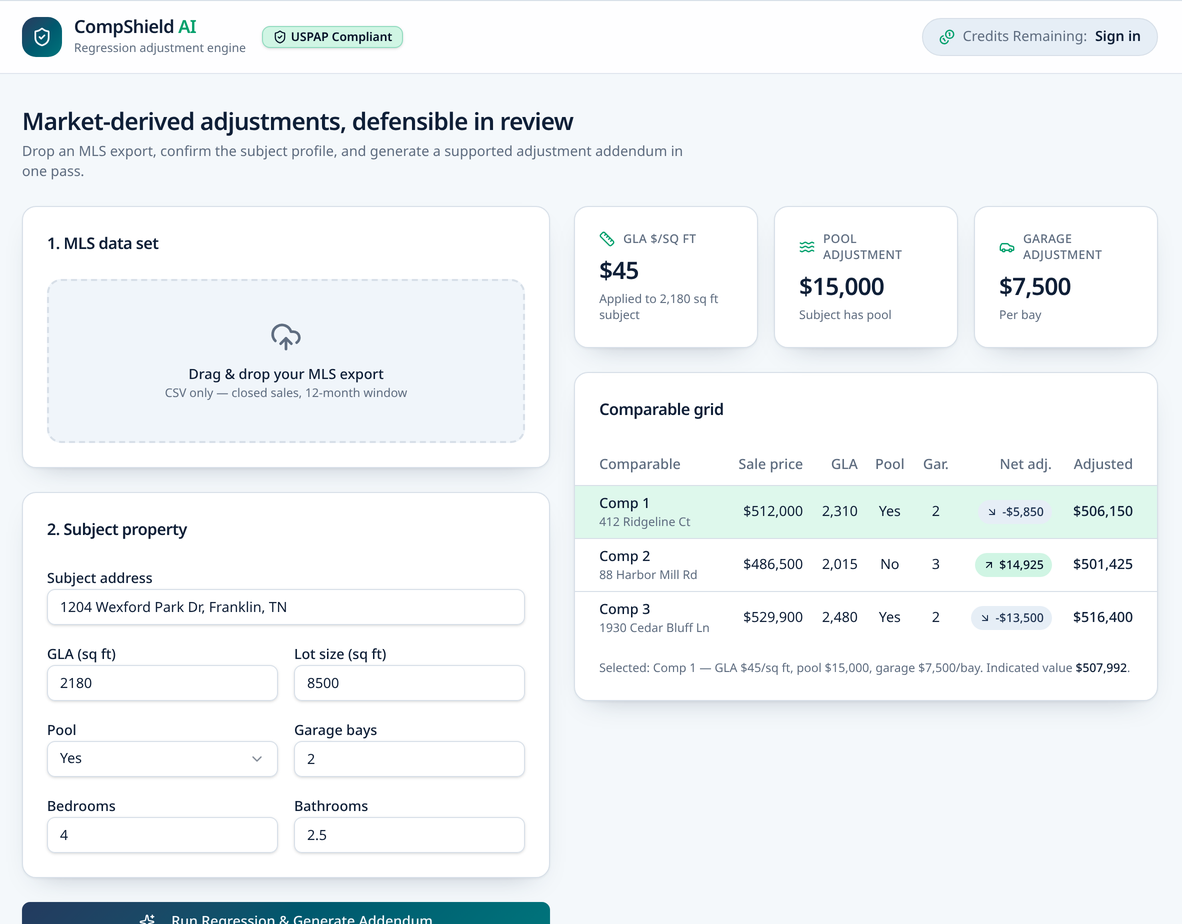Click the $15,000 pool adjustment value

(x=841, y=286)
